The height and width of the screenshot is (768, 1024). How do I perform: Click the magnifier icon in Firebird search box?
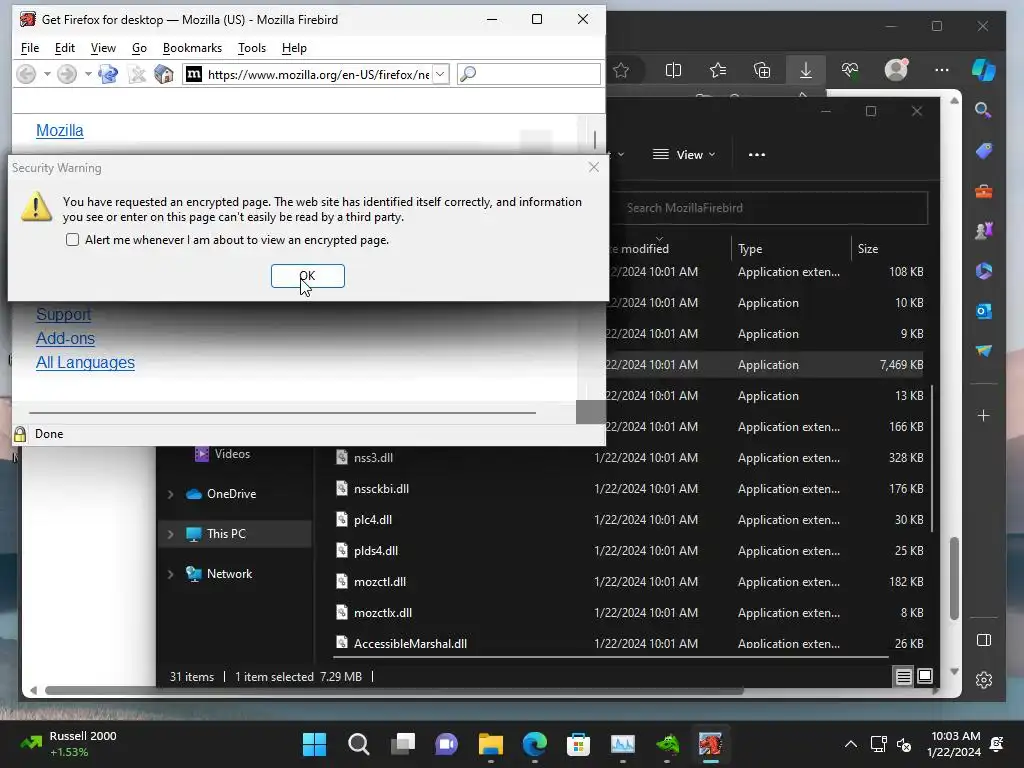tap(468, 74)
